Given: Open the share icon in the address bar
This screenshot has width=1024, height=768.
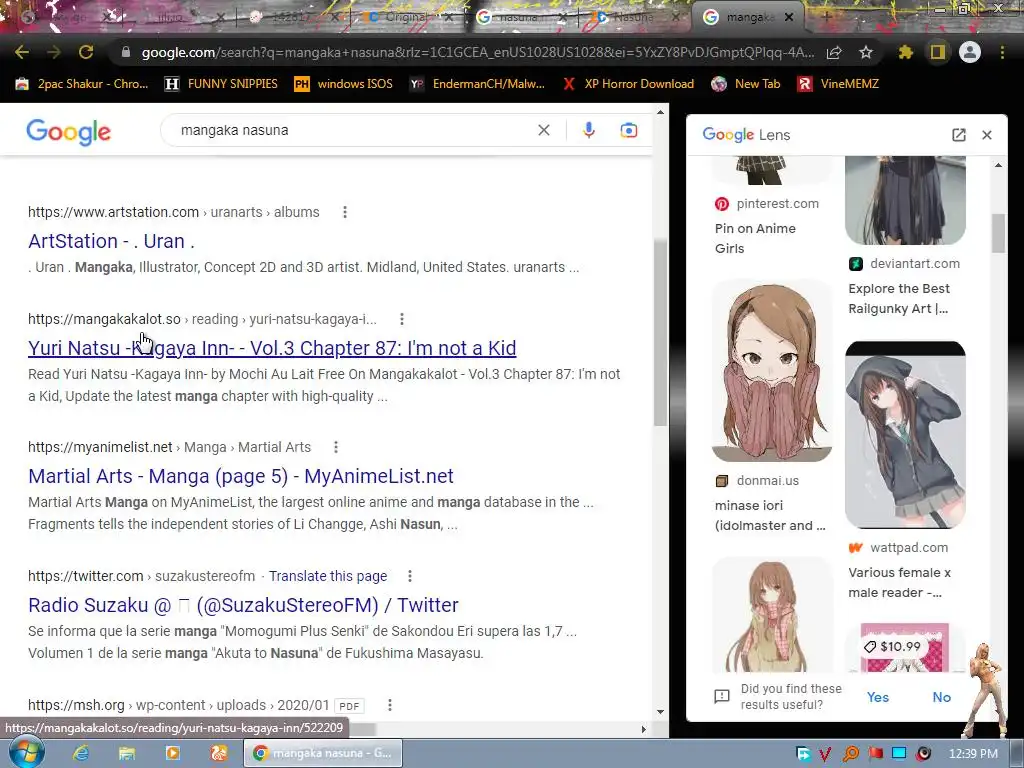Looking at the screenshot, I should (x=834, y=52).
